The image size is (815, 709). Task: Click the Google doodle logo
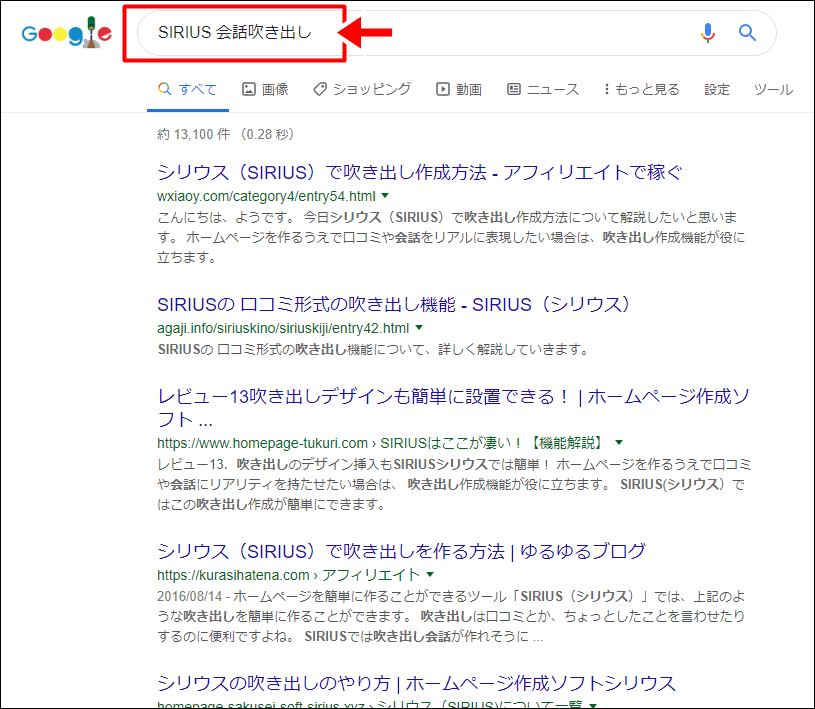[x=67, y=32]
